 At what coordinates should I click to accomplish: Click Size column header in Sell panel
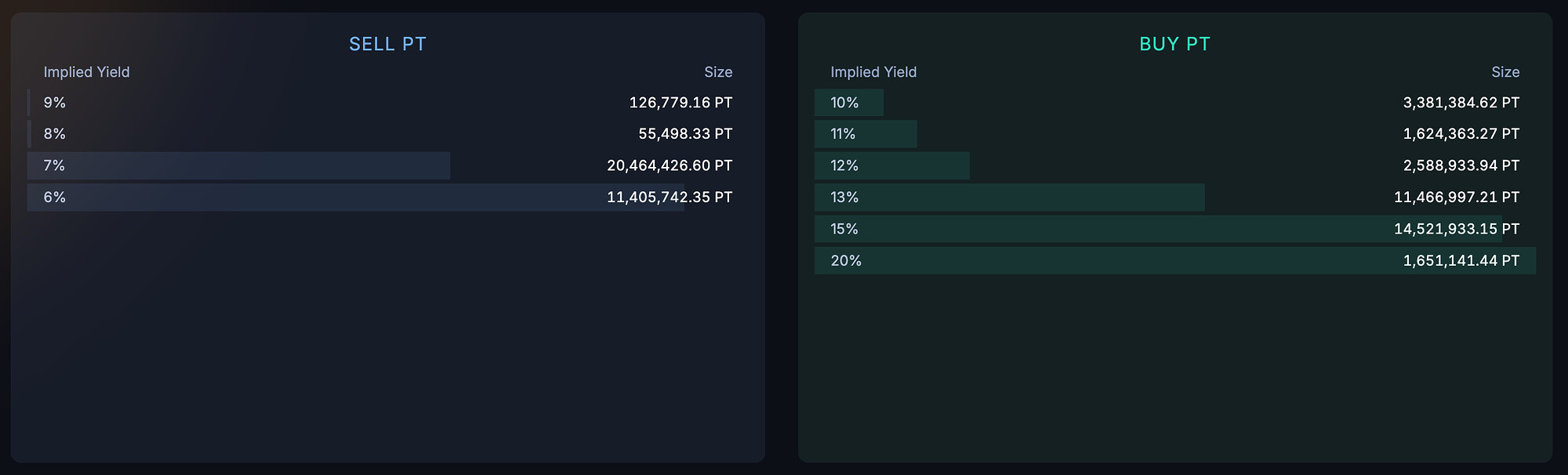point(718,72)
